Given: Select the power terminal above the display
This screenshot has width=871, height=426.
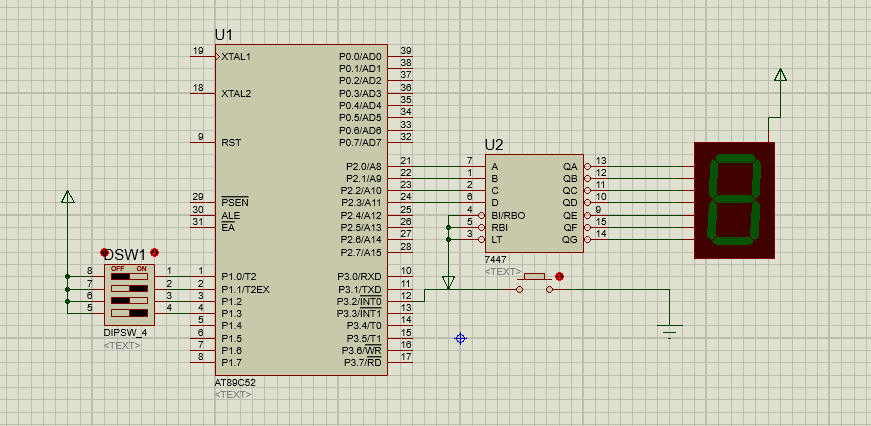Looking at the screenshot, I should [780, 75].
